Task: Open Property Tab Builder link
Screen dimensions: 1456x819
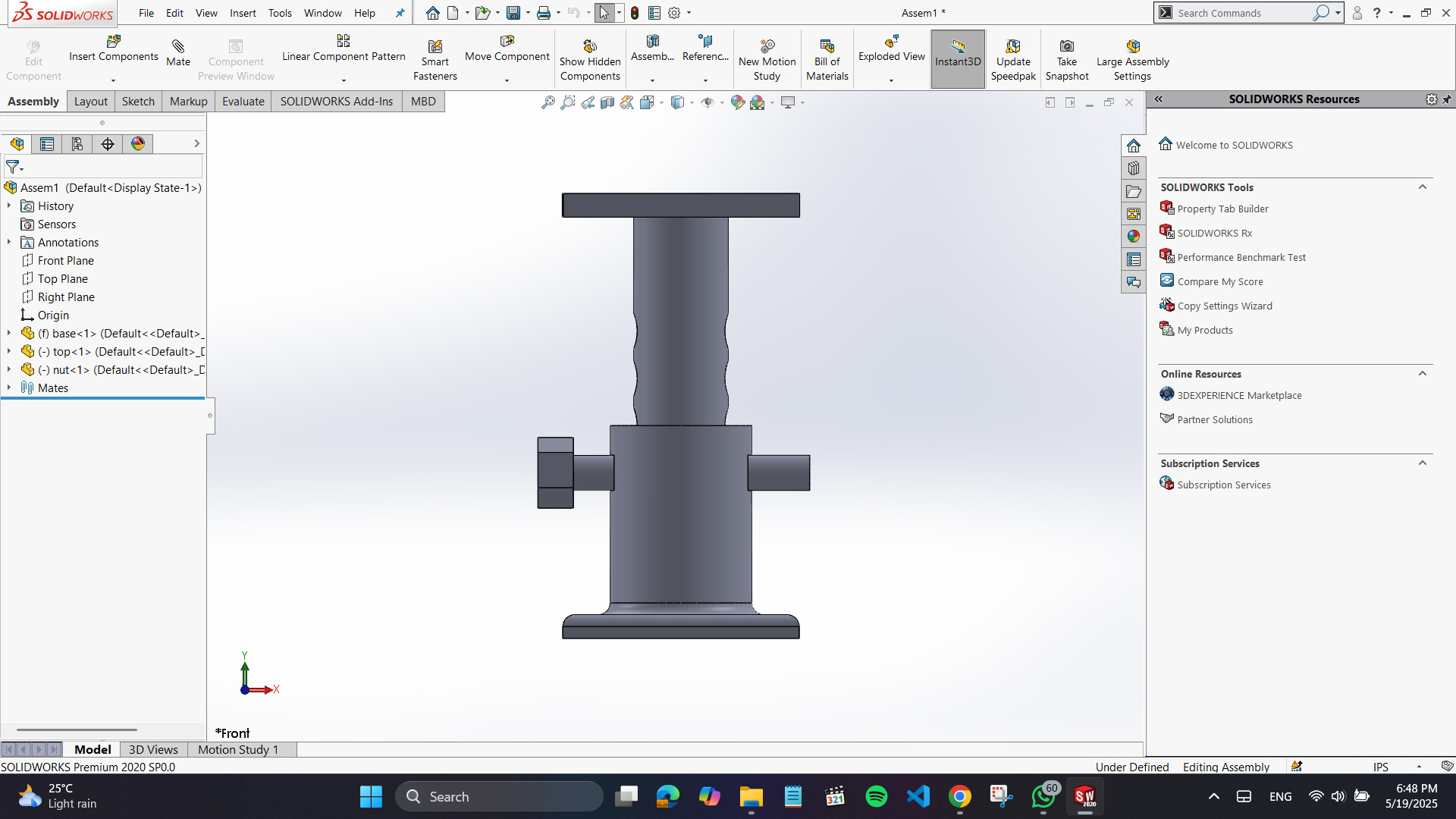Action: click(x=1222, y=209)
